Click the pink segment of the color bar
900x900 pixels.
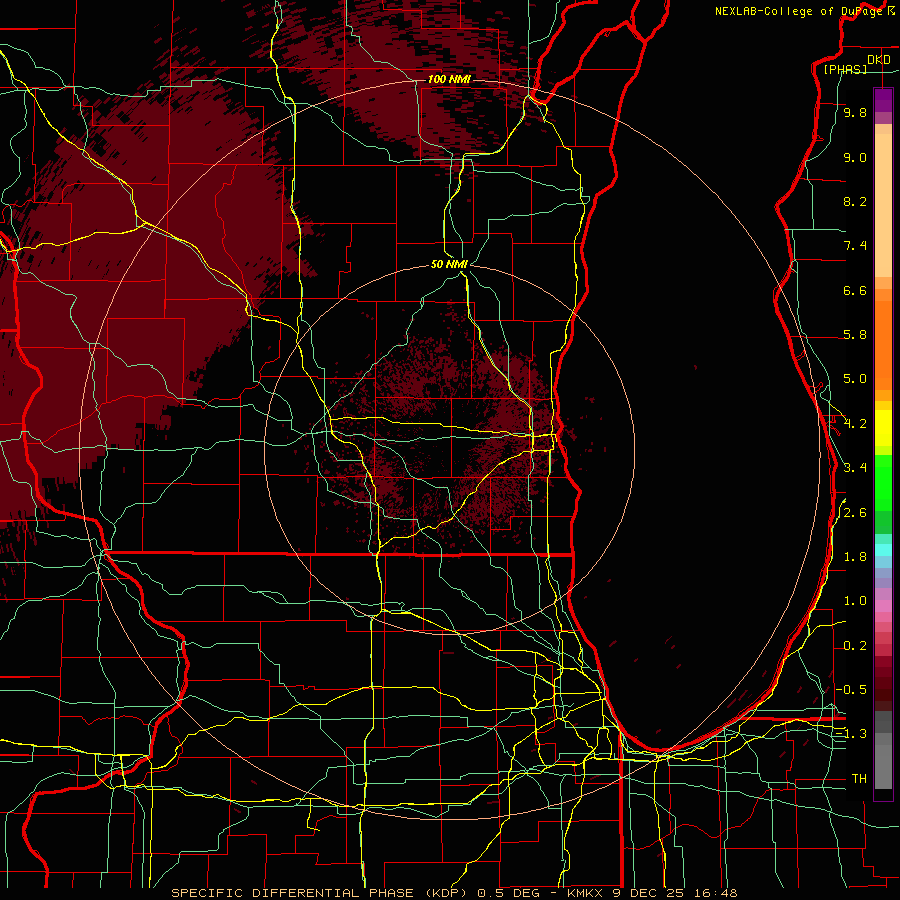coord(883,606)
